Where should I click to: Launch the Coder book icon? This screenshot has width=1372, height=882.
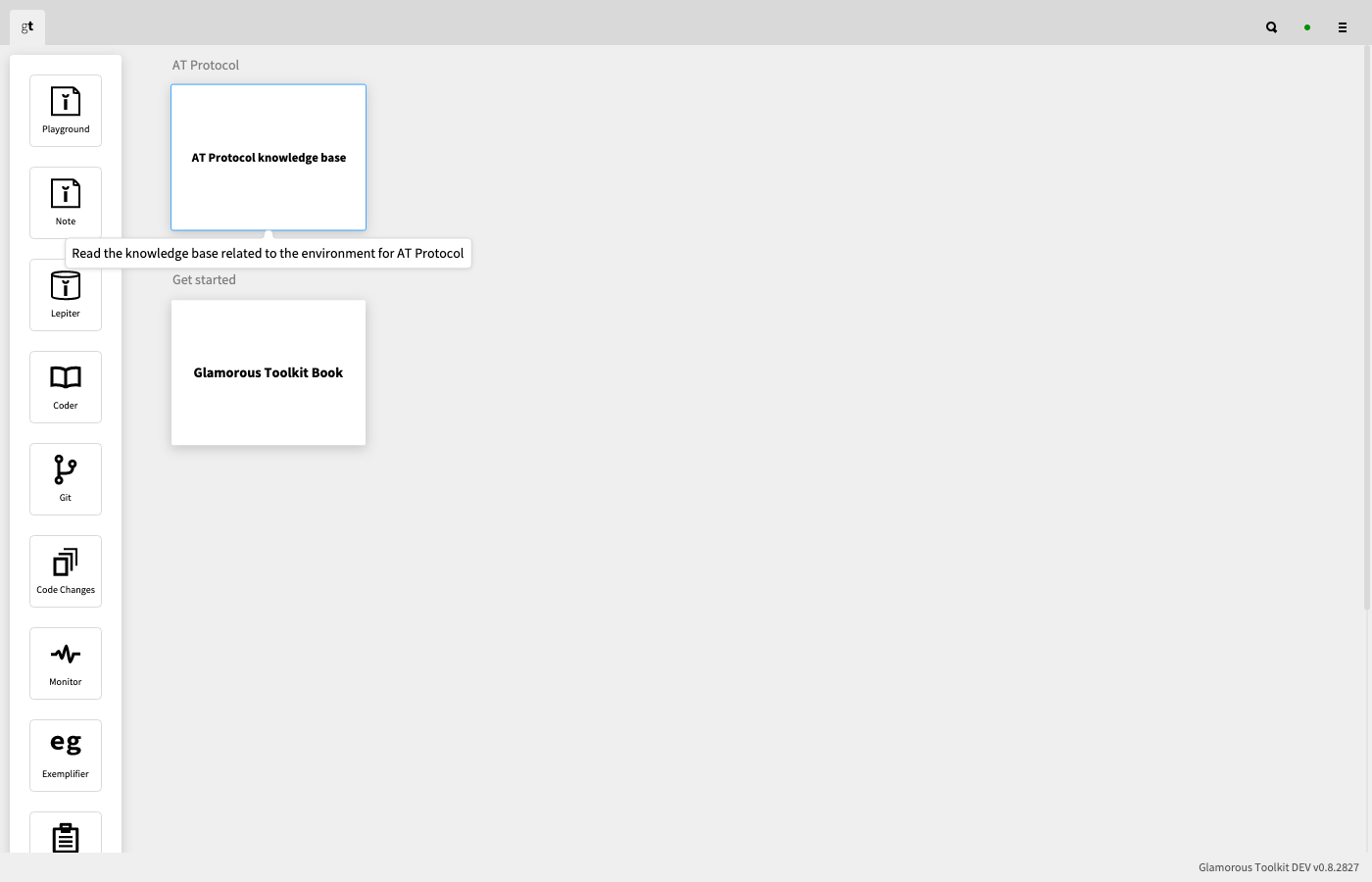(x=66, y=387)
